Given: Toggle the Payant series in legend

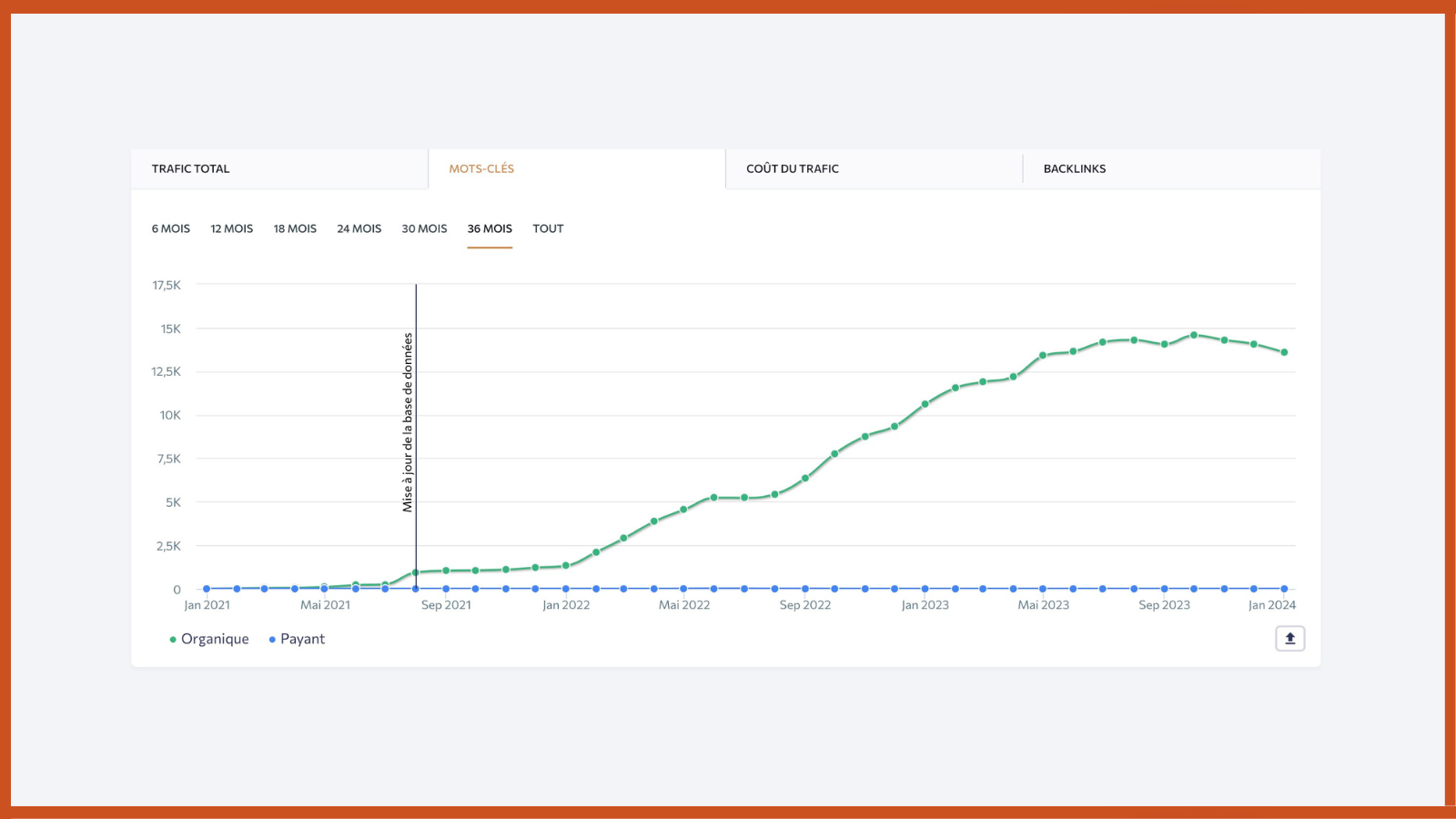Looking at the screenshot, I should [297, 639].
